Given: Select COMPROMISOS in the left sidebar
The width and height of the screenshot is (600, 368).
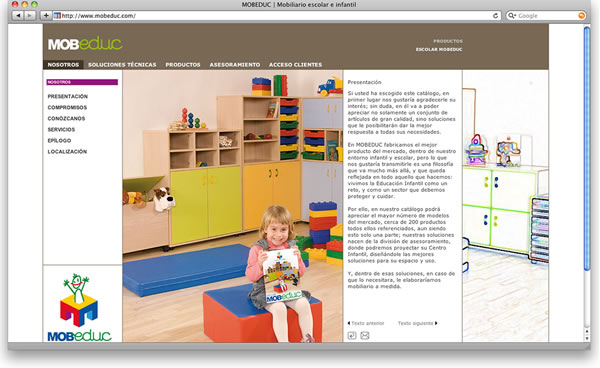Looking at the screenshot, I should [67, 107].
